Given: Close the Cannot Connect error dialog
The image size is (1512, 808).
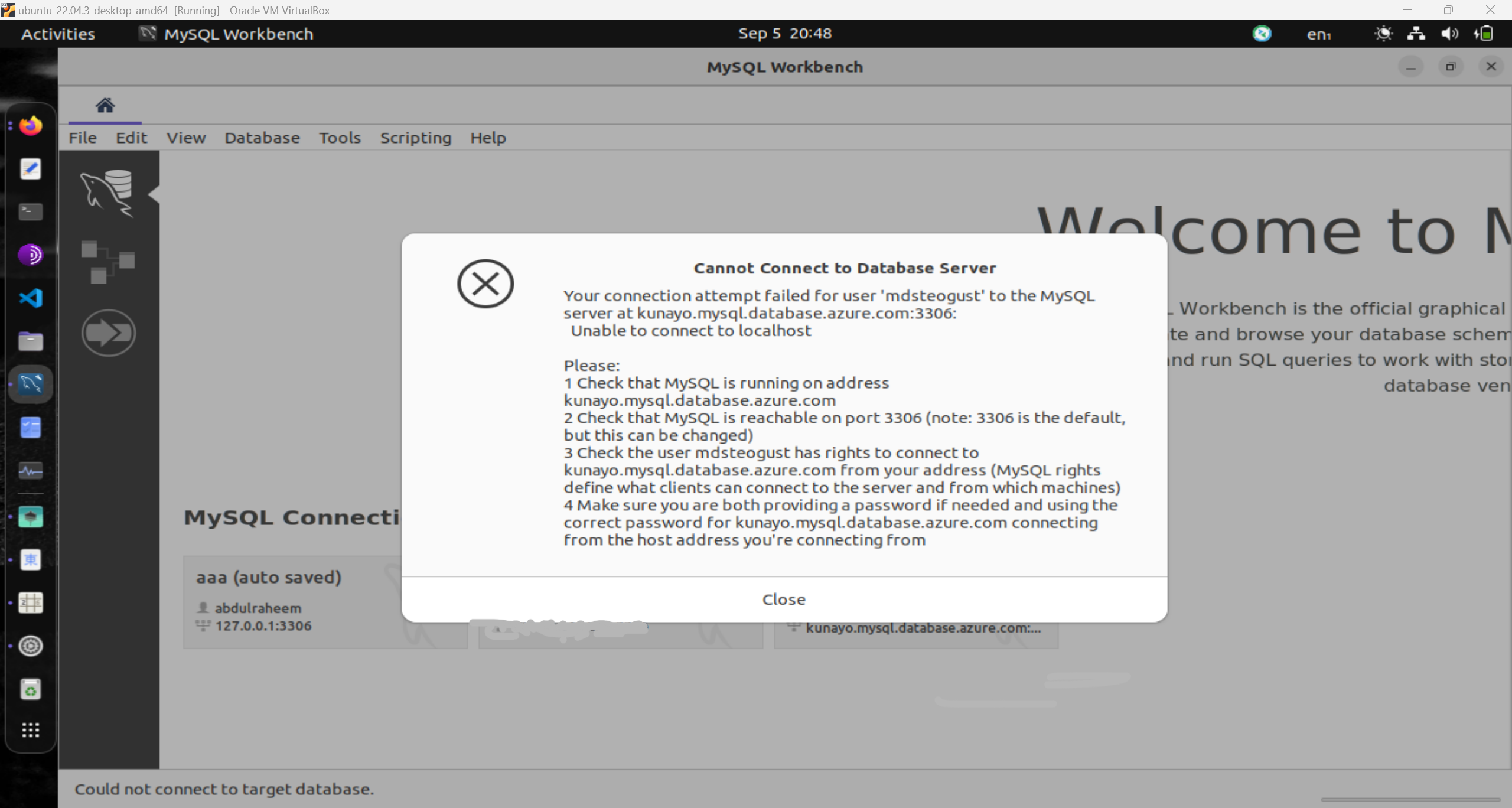Looking at the screenshot, I should click(x=784, y=599).
